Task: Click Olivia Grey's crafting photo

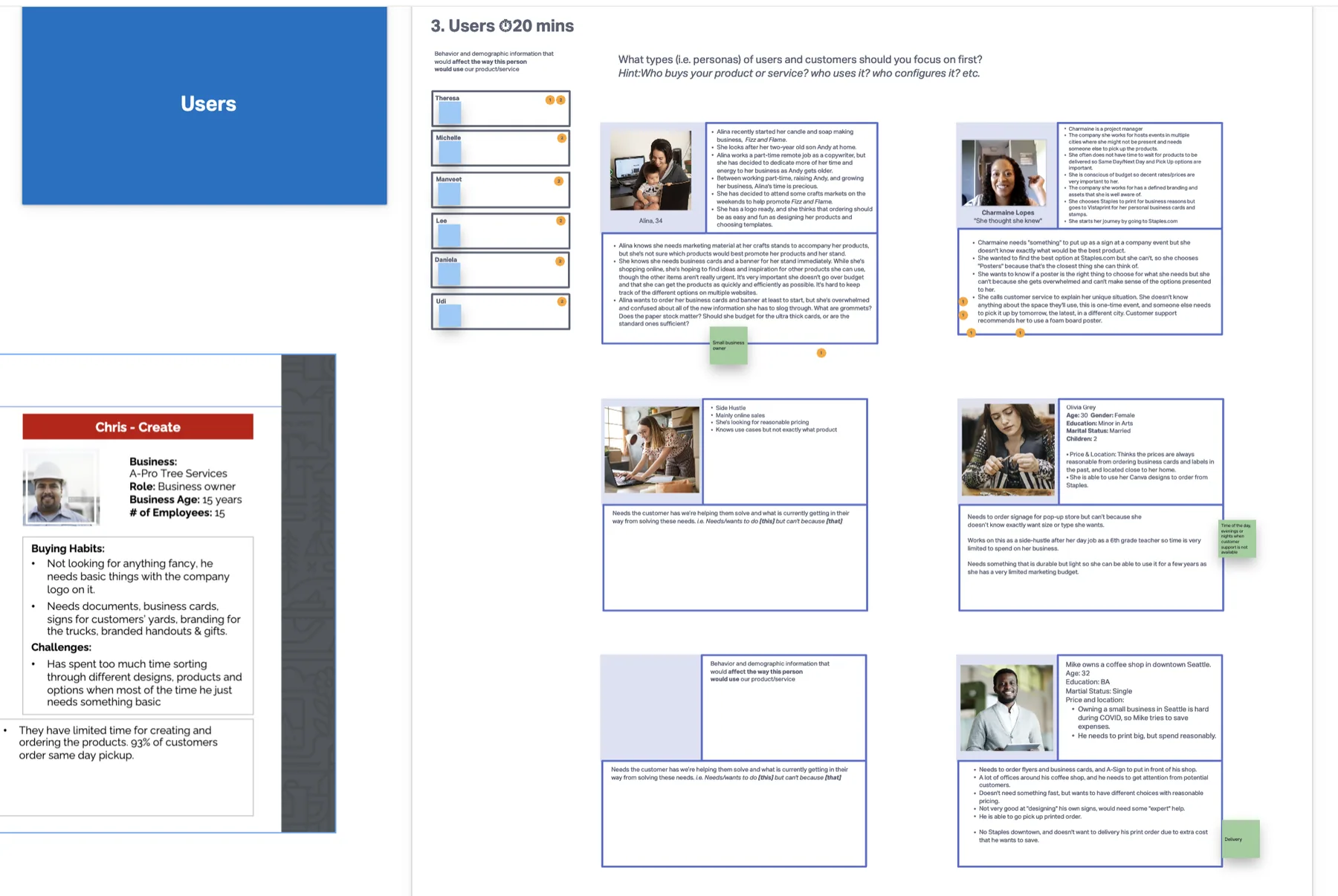Action: (x=1008, y=449)
